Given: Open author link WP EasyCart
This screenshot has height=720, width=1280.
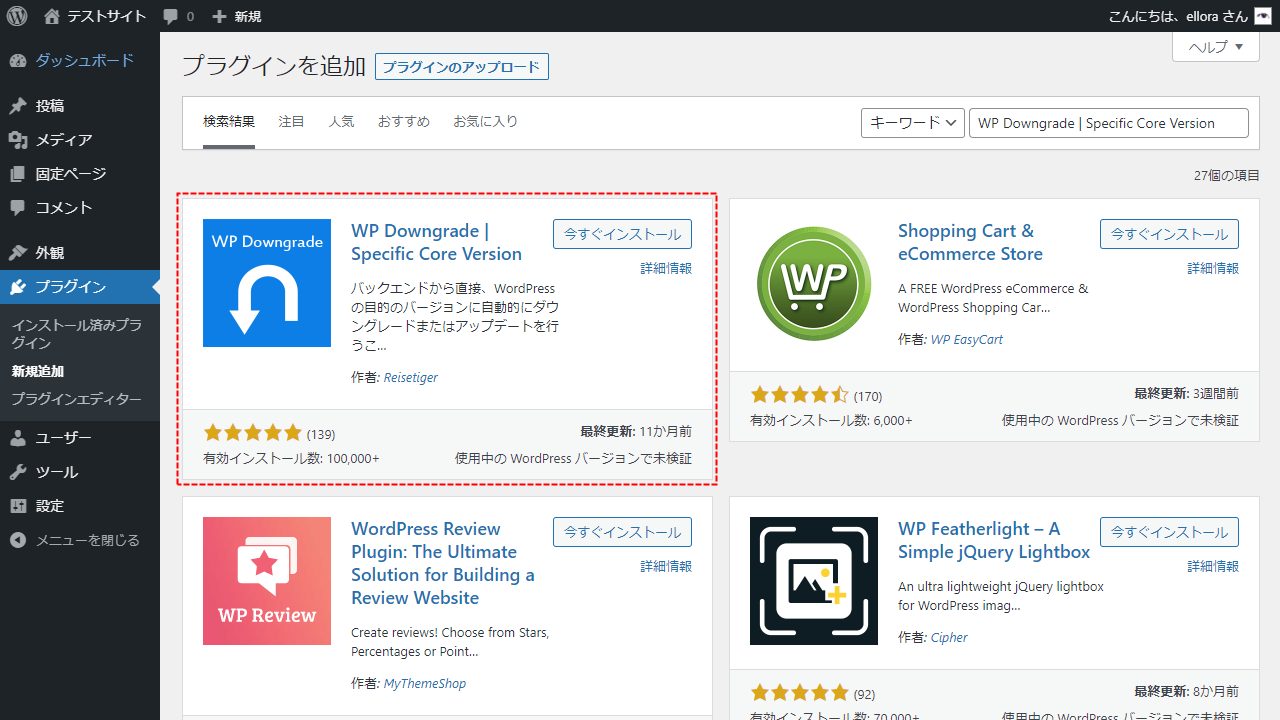Looking at the screenshot, I should 967,339.
